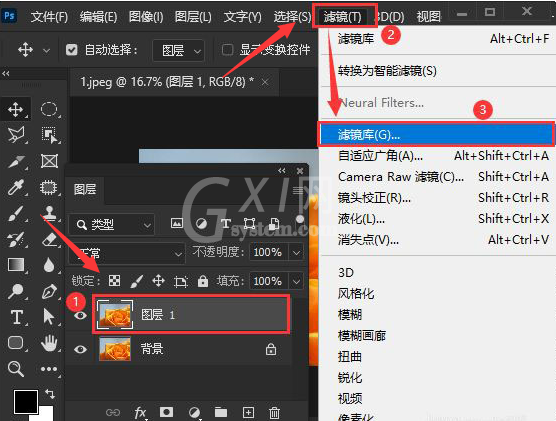Add a layer mask from panel bottom
This screenshot has width=556, height=421.
click(x=166, y=412)
